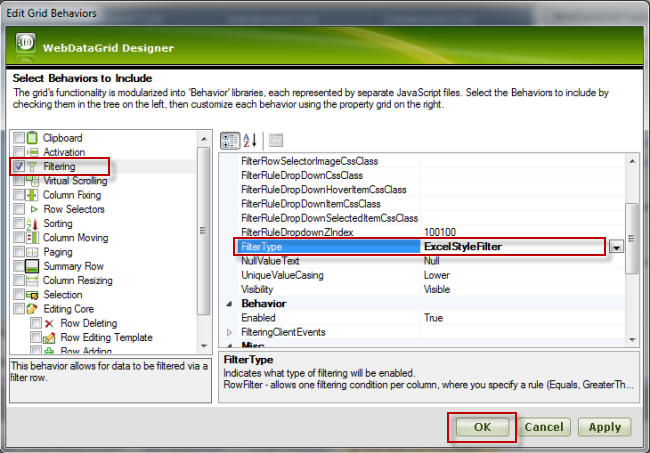The width and height of the screenshot is (650, 453).
Task: Click the Row Deleting red X icon
Action: (50, 324)
